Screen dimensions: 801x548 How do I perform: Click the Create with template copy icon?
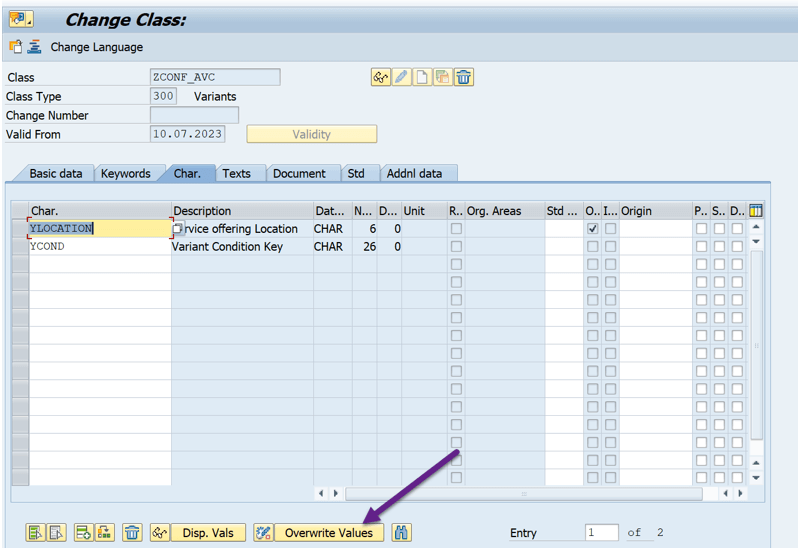[x=443, y=77]
